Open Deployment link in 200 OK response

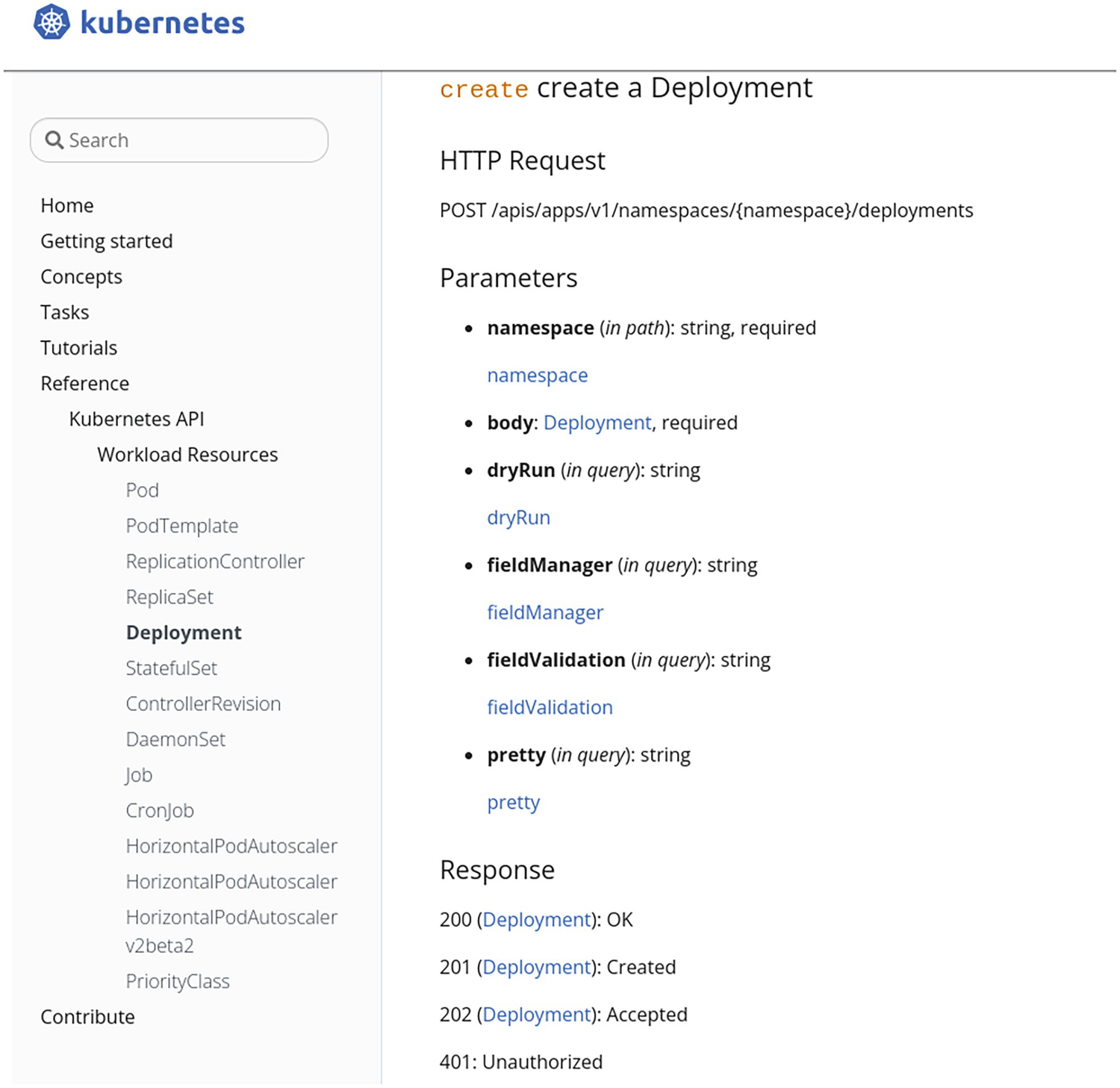pos(537,920)
